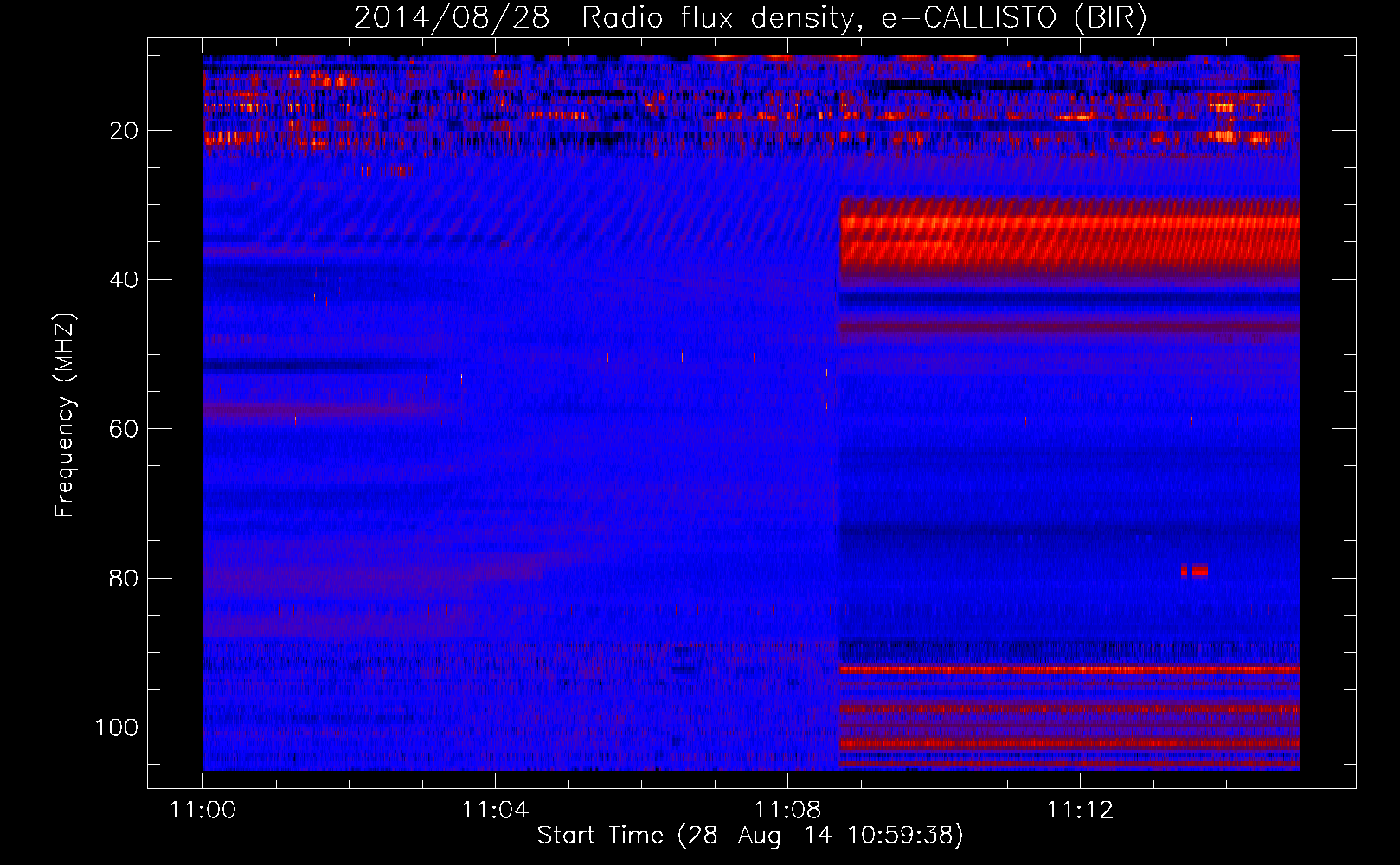Click the 11:04 time axis label

pyautogui.click(x=495, y=811)
